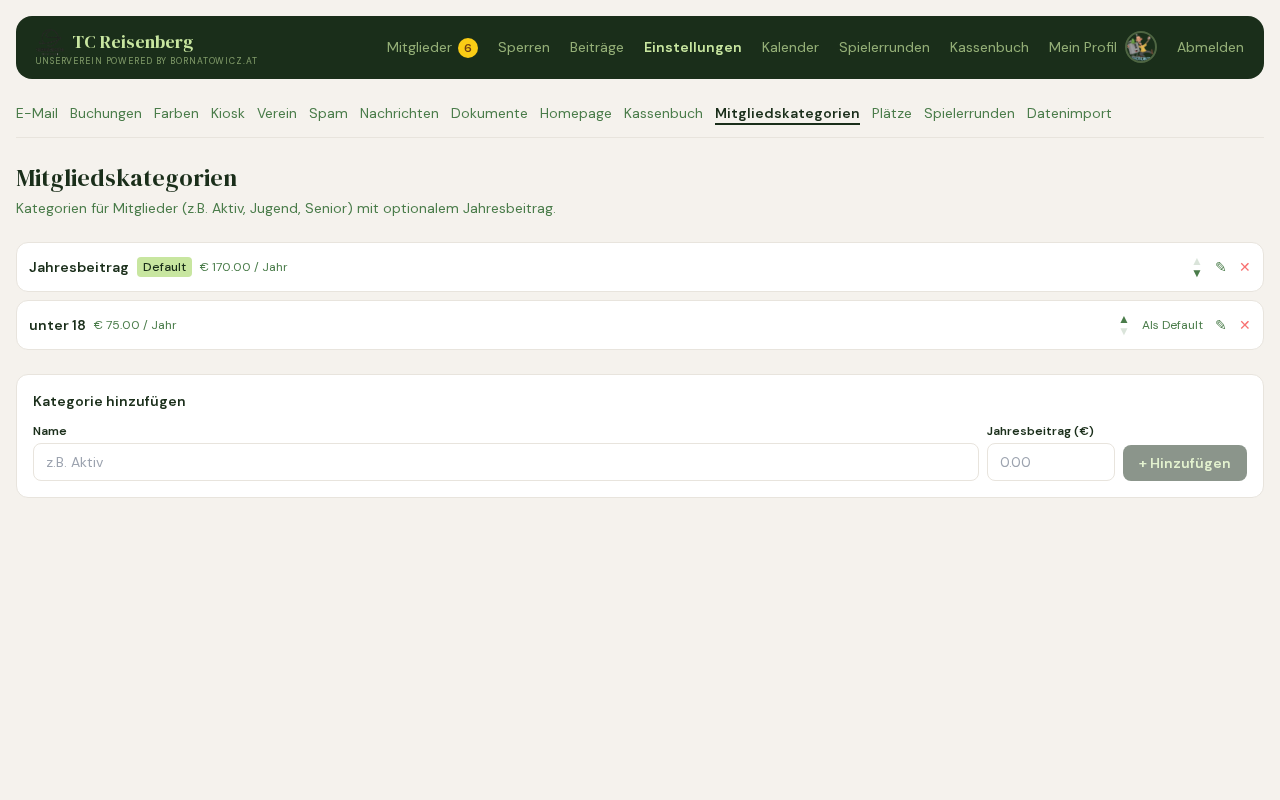Image resolution: width=1280 pixels, height=800 pixels.
Task: Open the Dokumente settings tab
Action: [489, 113]
